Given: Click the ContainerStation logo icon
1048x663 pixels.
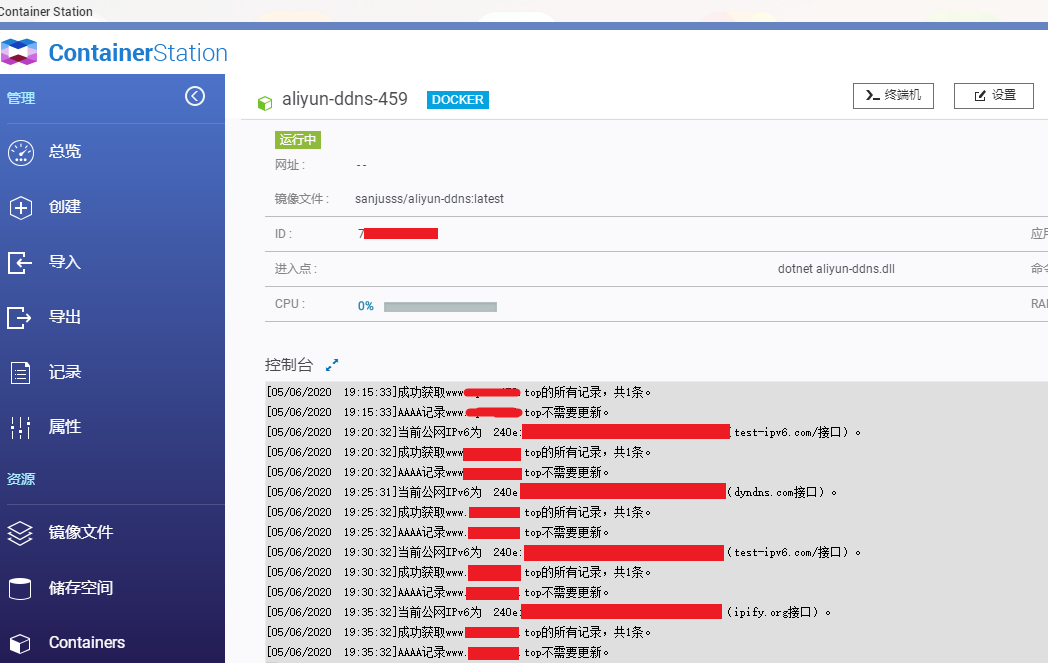Looking at the screenshot, I should pos(19,52).
